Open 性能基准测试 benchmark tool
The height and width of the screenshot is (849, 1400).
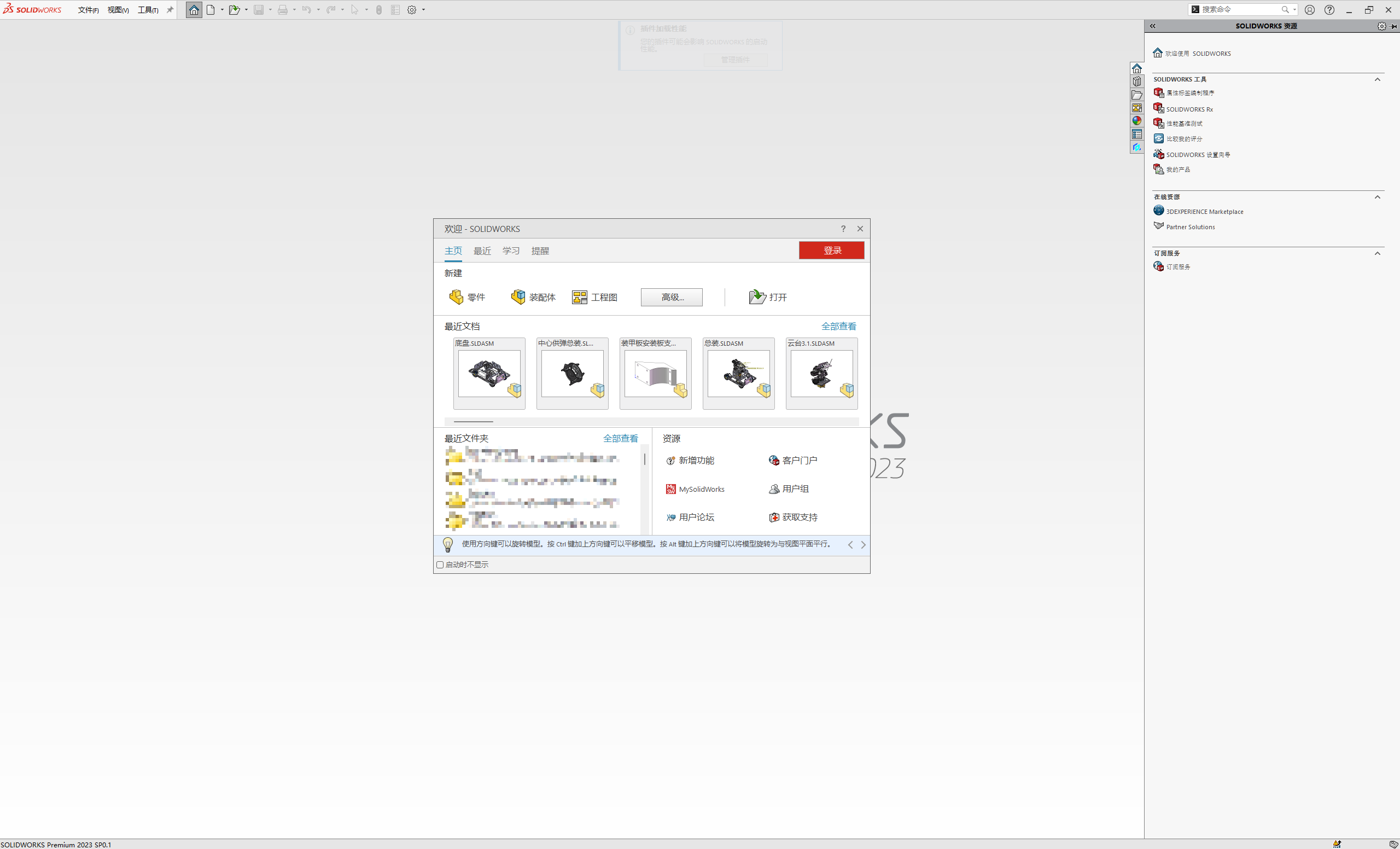click(x=1178, y=123)
